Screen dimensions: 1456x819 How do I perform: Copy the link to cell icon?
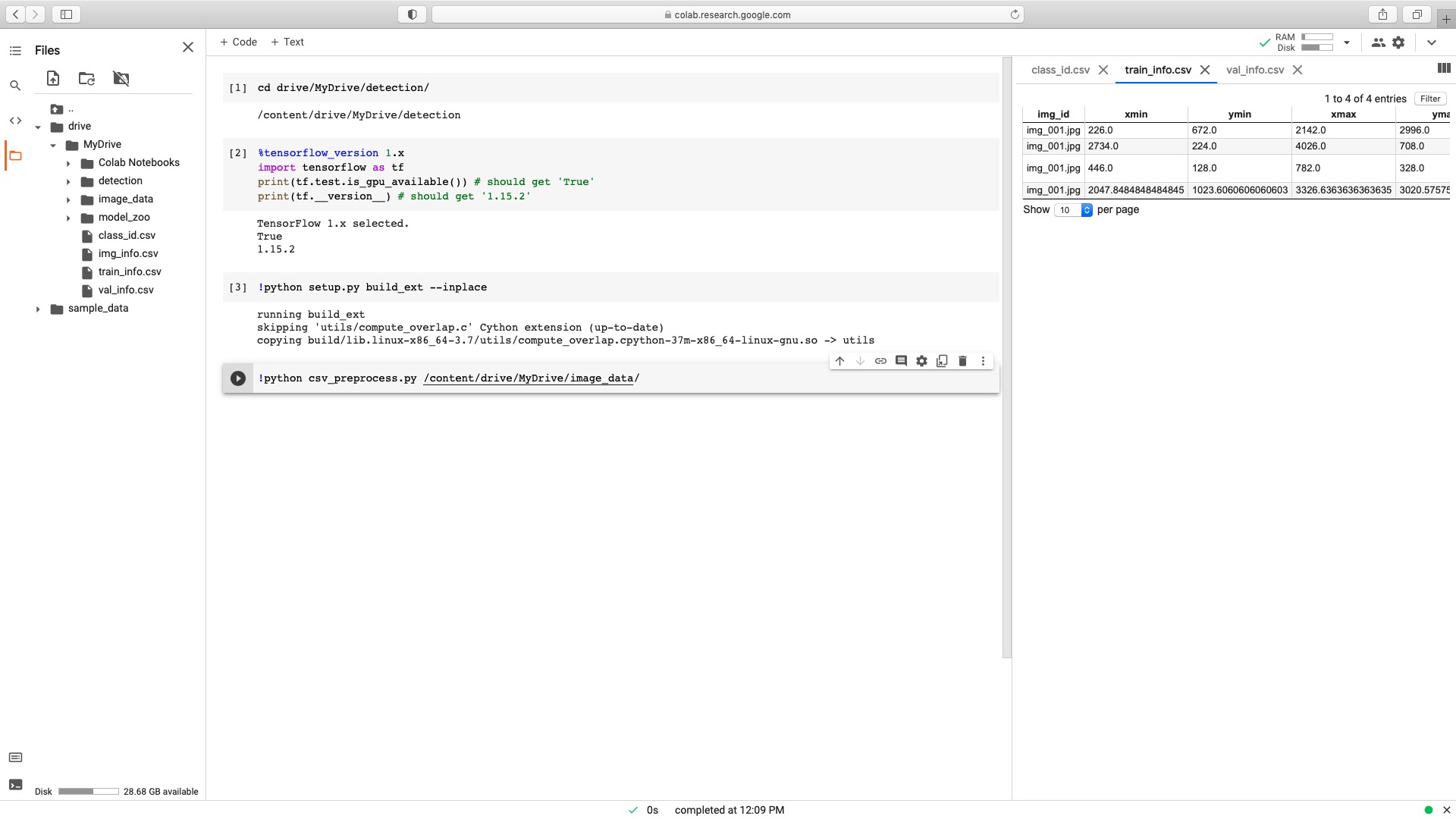coord(880,361)
